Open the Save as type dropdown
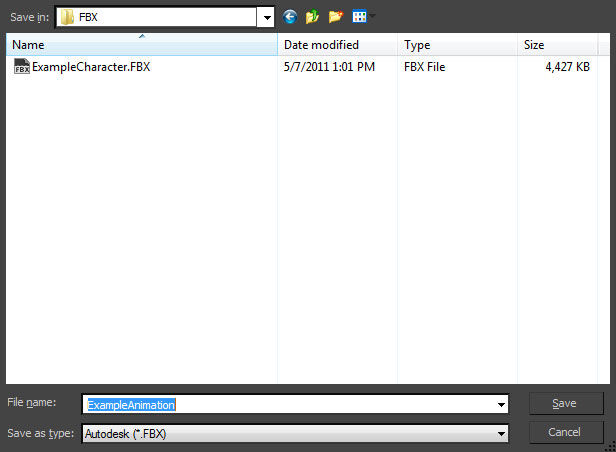The height and width of the screenshot is (452, 616). (501, 434)
